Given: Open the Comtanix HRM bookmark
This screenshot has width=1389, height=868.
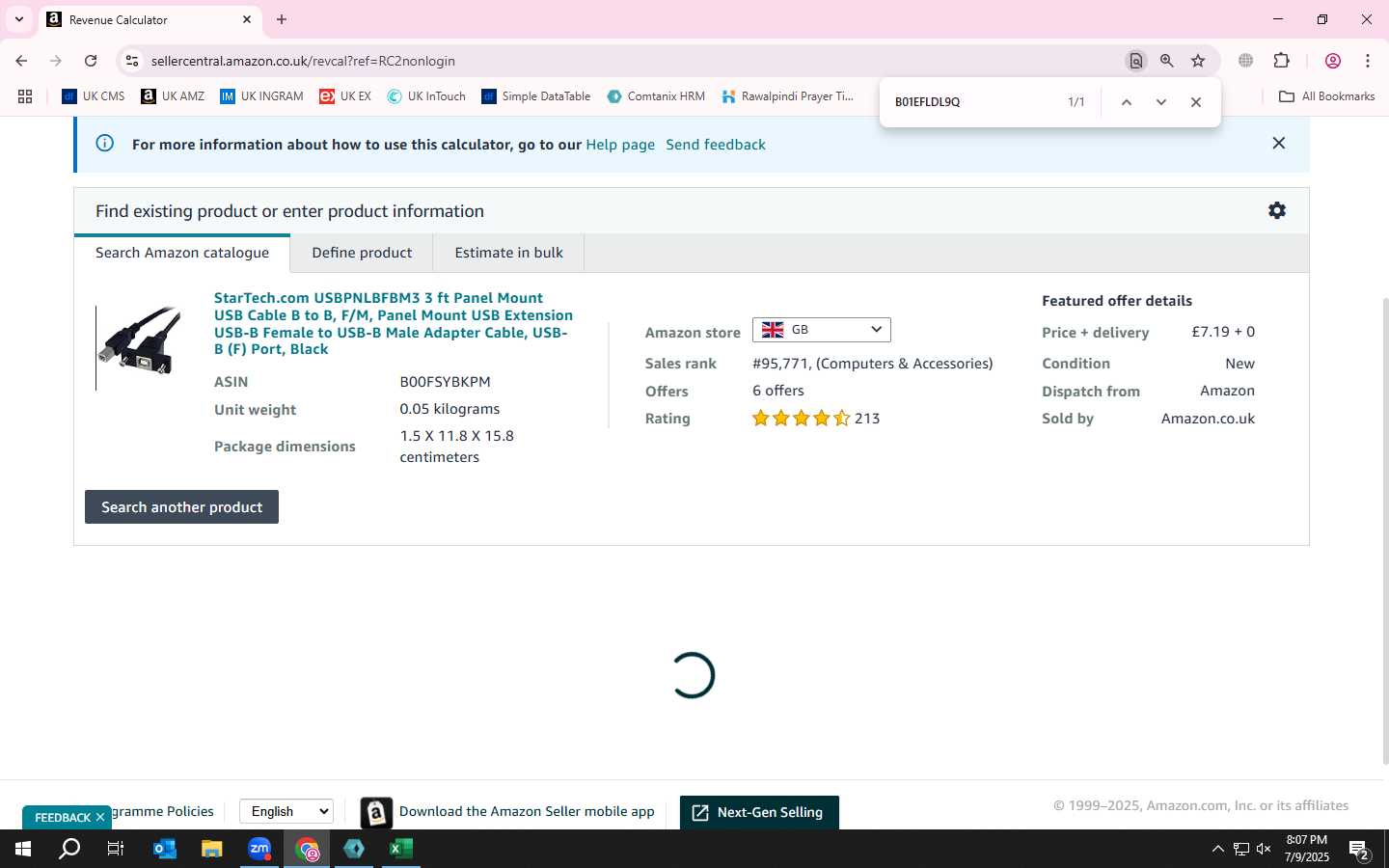Looking at the screenshot, I should (x=656, y=96).
